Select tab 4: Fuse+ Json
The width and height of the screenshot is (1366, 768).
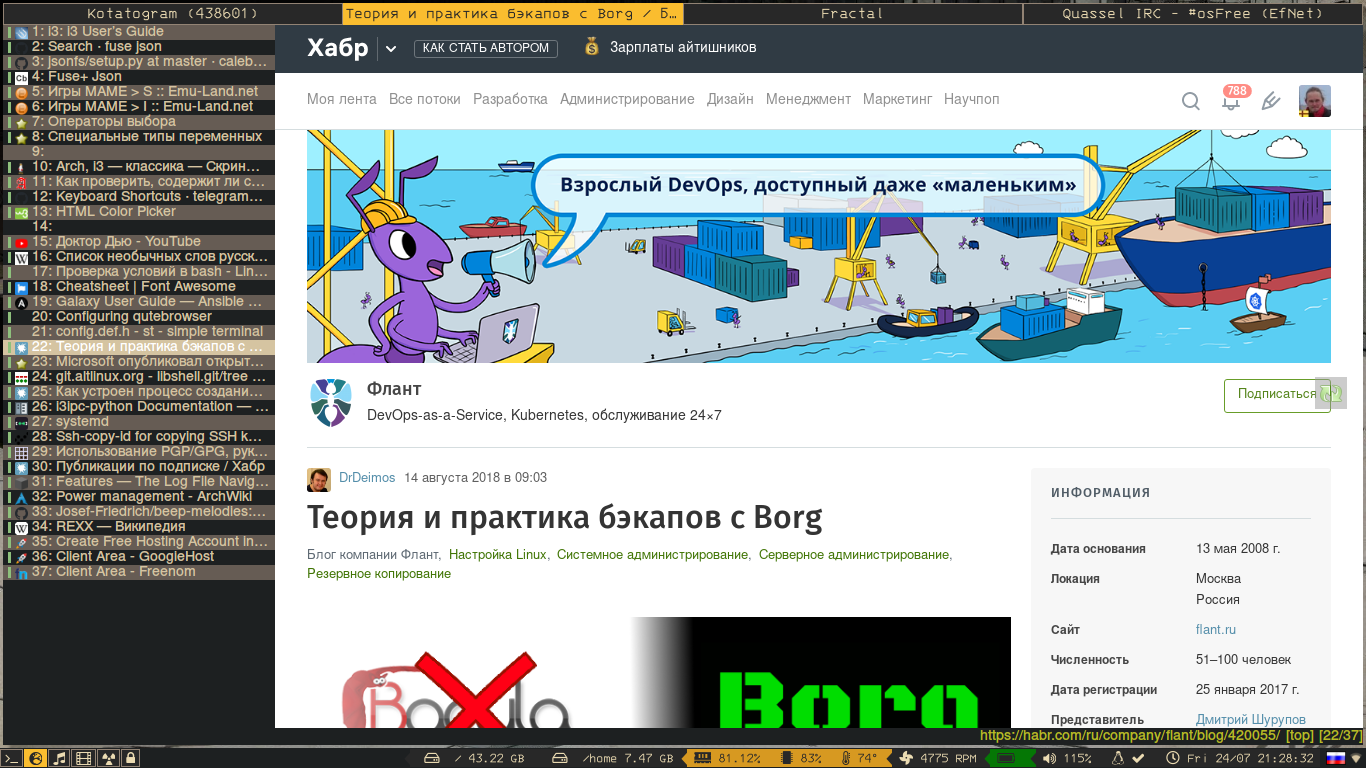click(x=140, y=77)
